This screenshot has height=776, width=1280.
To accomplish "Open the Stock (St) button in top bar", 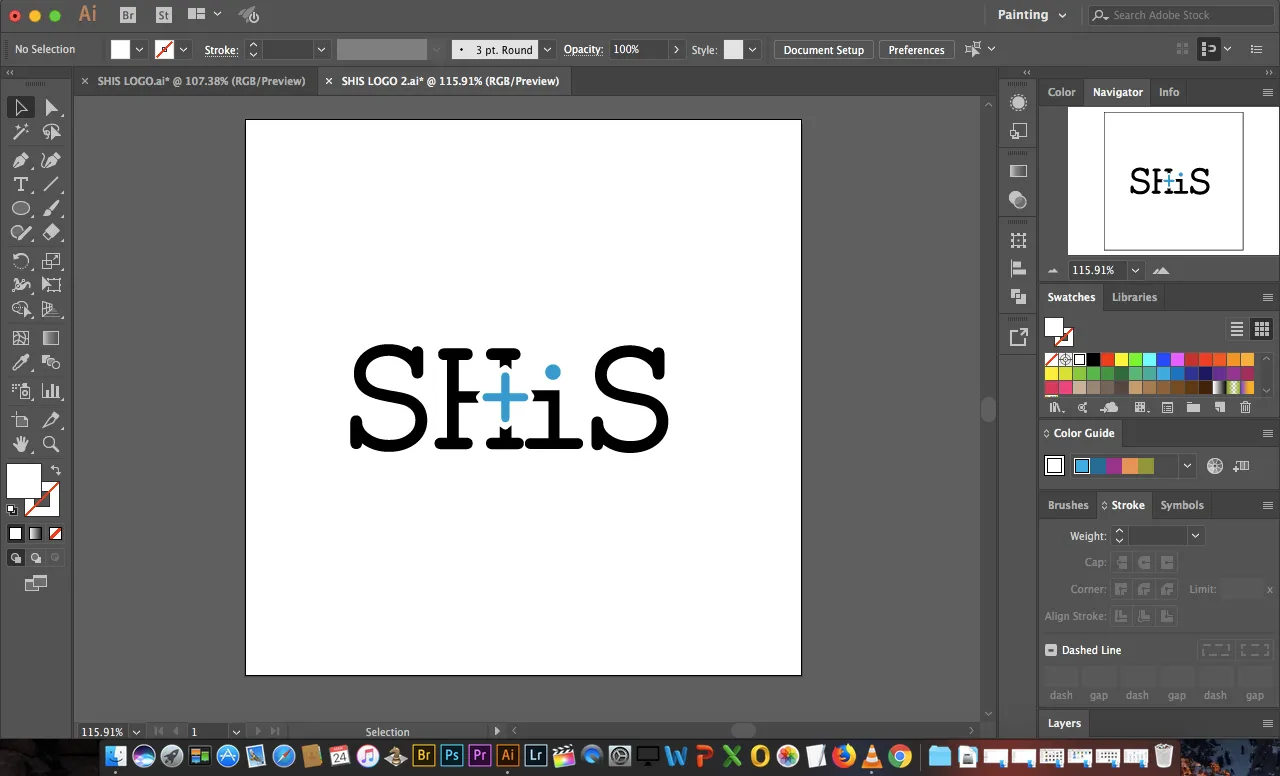I will pyautogui.click(x=164, y=15).
